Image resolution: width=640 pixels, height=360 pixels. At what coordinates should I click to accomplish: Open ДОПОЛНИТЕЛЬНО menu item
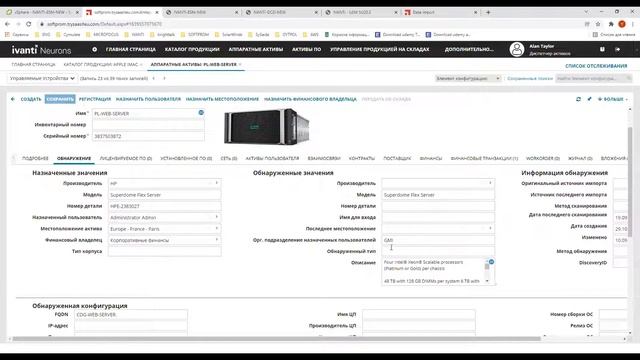469,49
